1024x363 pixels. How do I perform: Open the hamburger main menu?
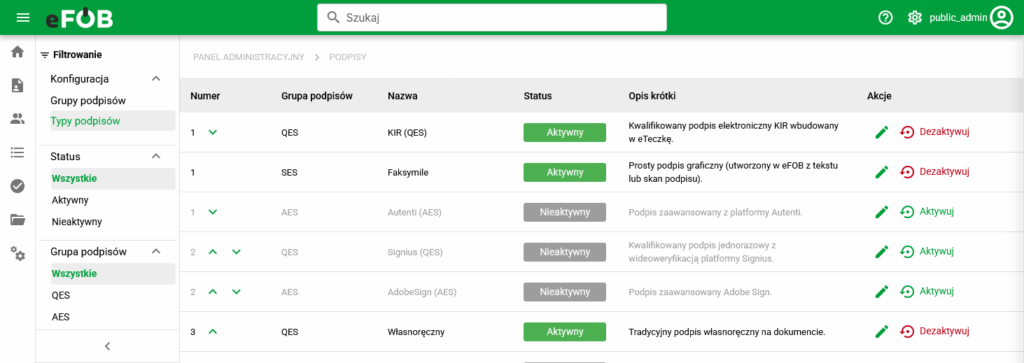23,18
